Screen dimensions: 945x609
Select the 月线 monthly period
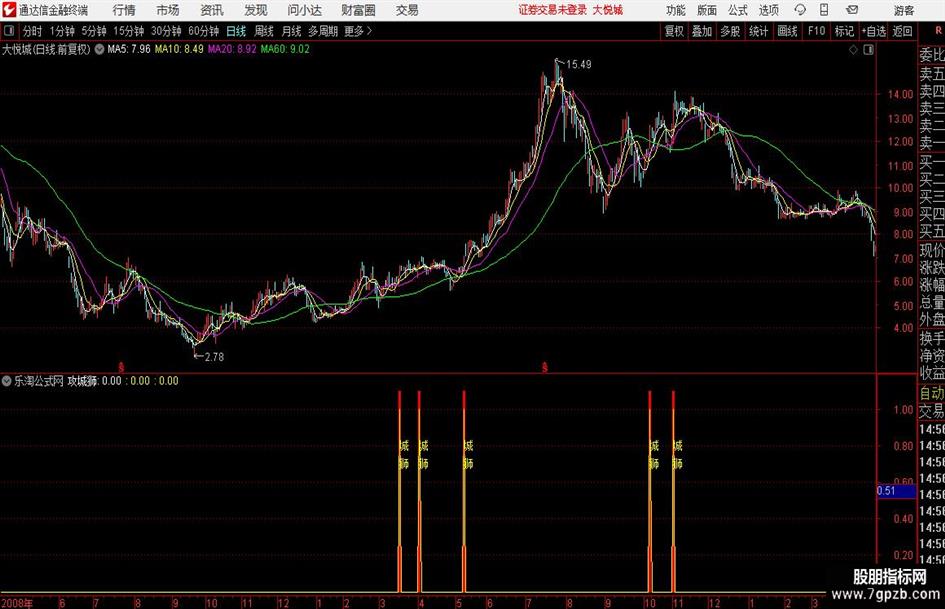tap(291, 31)
